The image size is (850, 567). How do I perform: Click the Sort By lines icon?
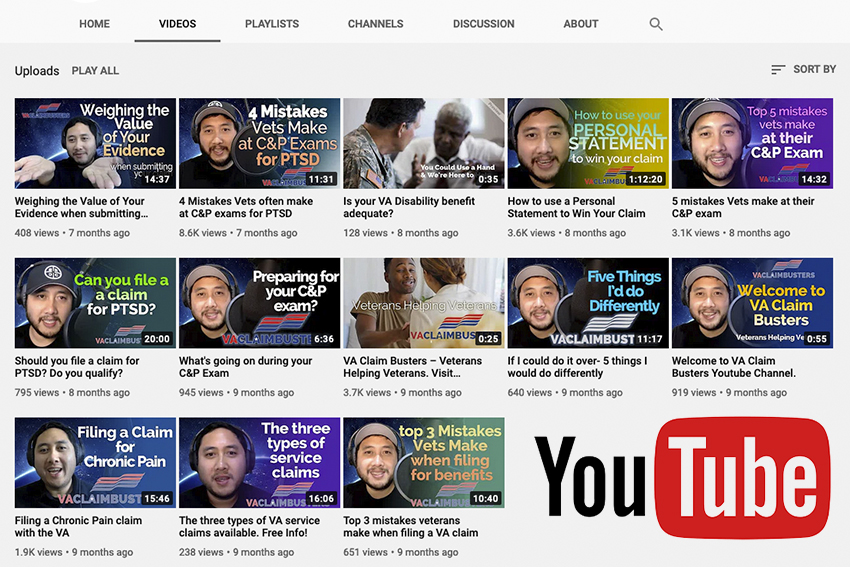(778, 69)
